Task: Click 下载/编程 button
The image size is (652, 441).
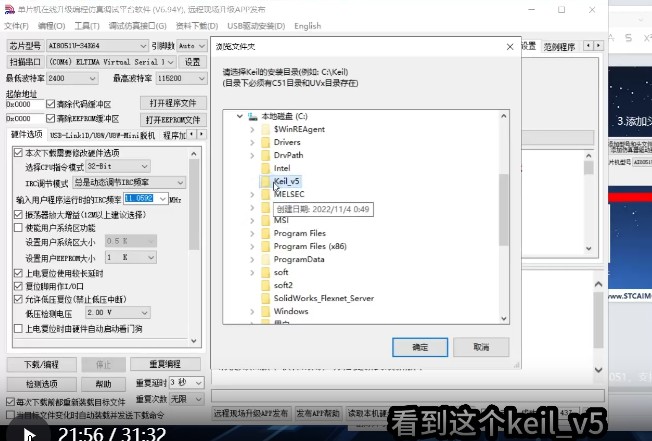Action: pyautogui.click(x=41, y=365)
